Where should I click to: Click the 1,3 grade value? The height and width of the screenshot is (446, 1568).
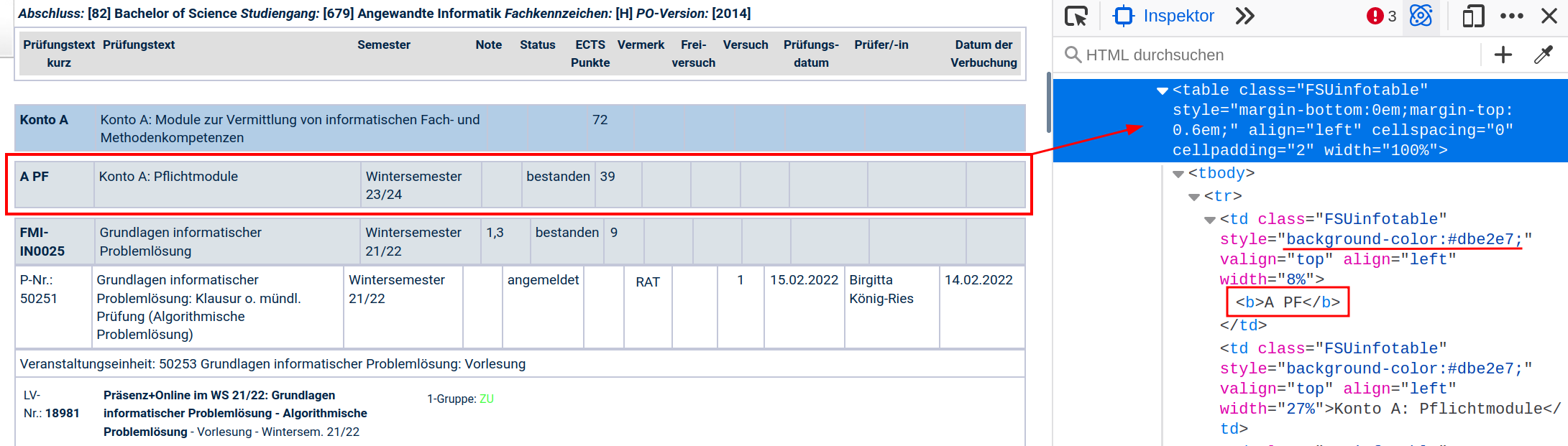pyautogui.click(x=495, y=233)
